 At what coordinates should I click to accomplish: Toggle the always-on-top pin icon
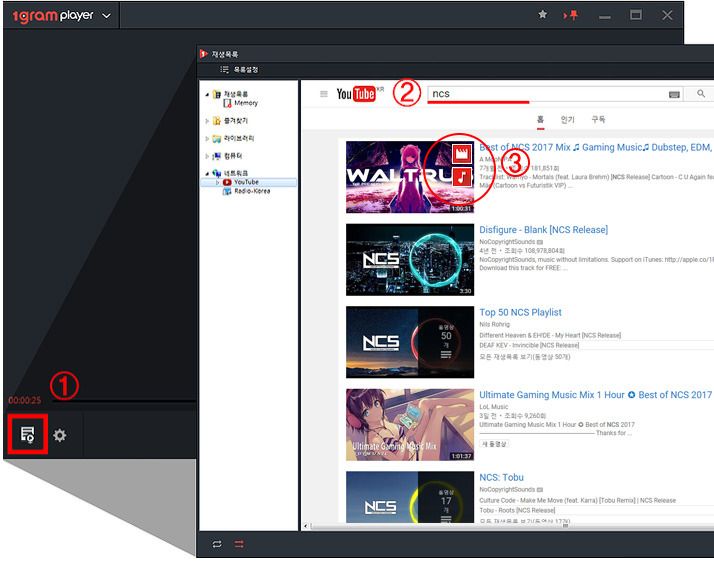click(571, 15)
